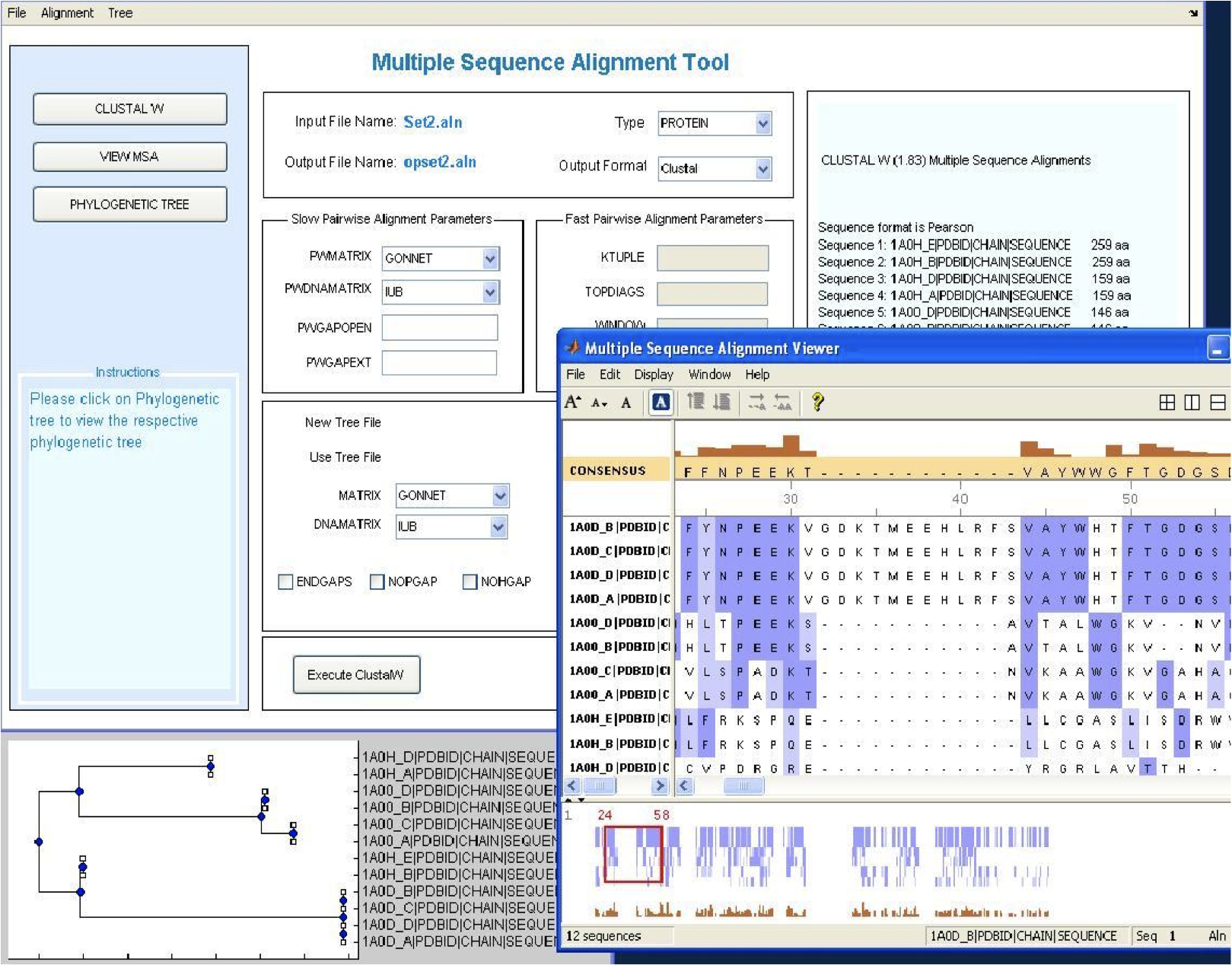Open the viewer's Display menu
The image size is (1232, 965).
[654, 374]
